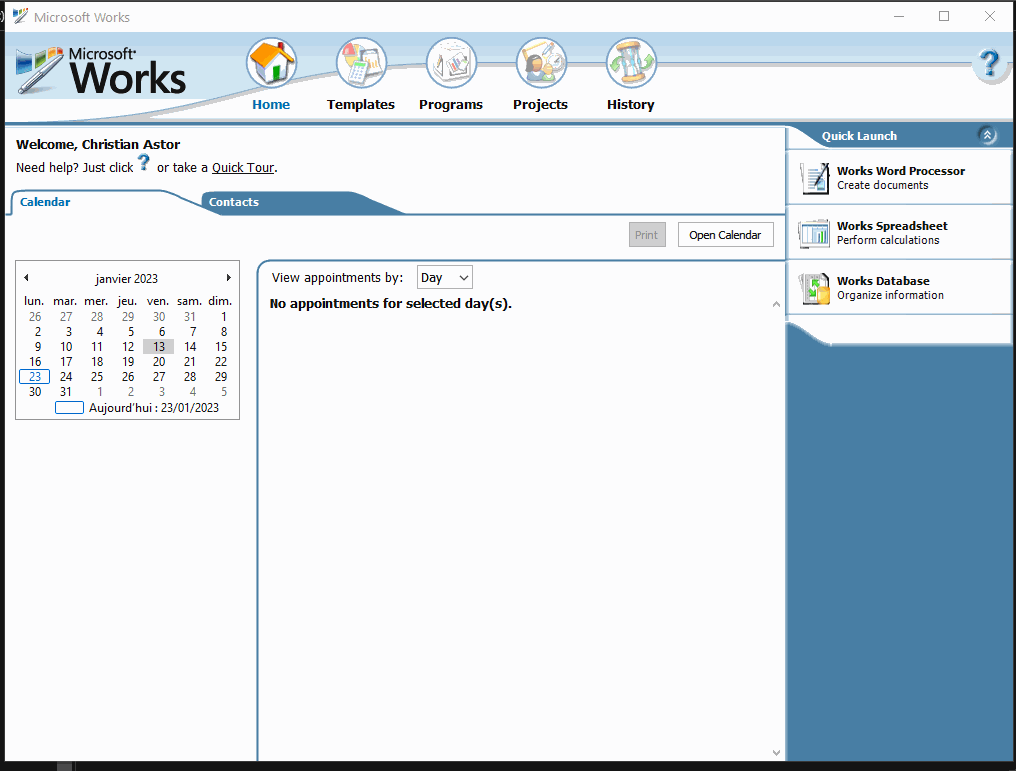The width and height of the screenshot is (1016, 771).
Task: Switch to the Calendar tab
Action: tap(45, 202)
